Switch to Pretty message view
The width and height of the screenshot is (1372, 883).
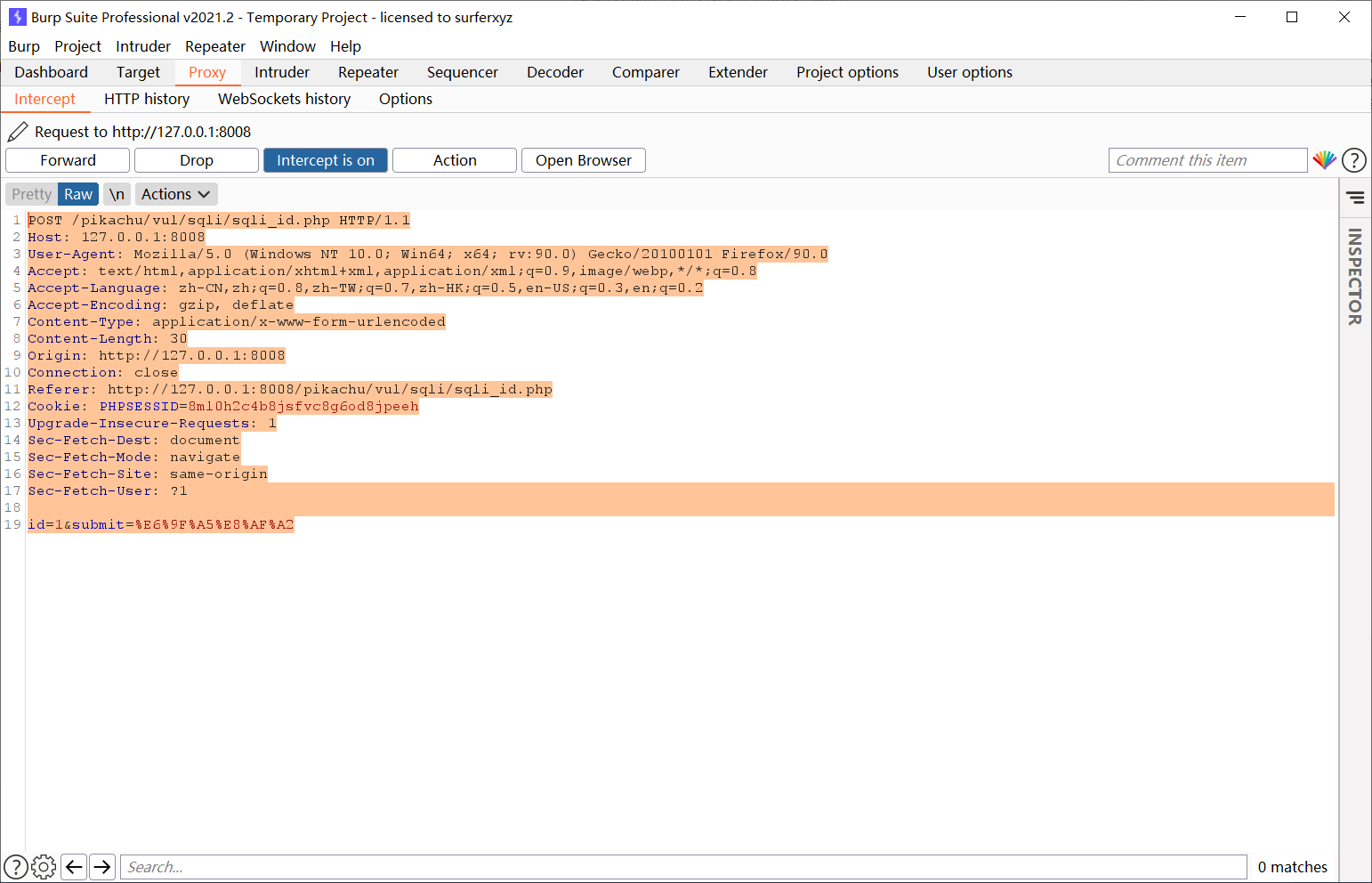pos(32,194)
